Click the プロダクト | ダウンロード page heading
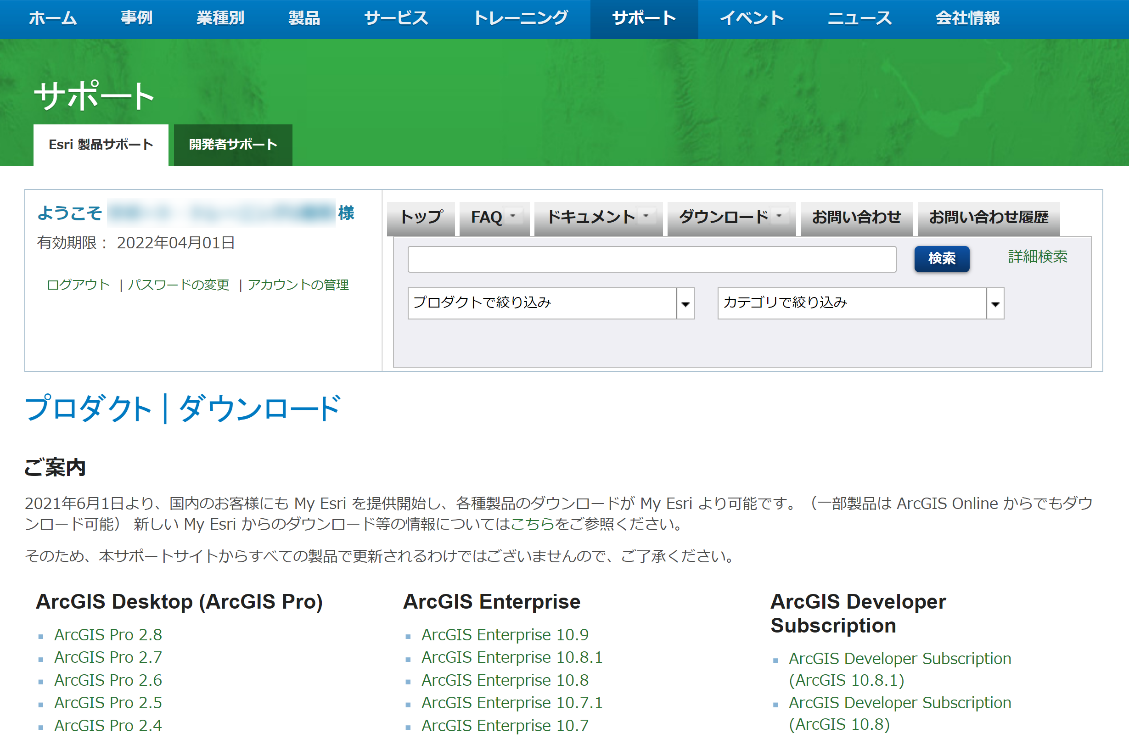 coord(182,409)
